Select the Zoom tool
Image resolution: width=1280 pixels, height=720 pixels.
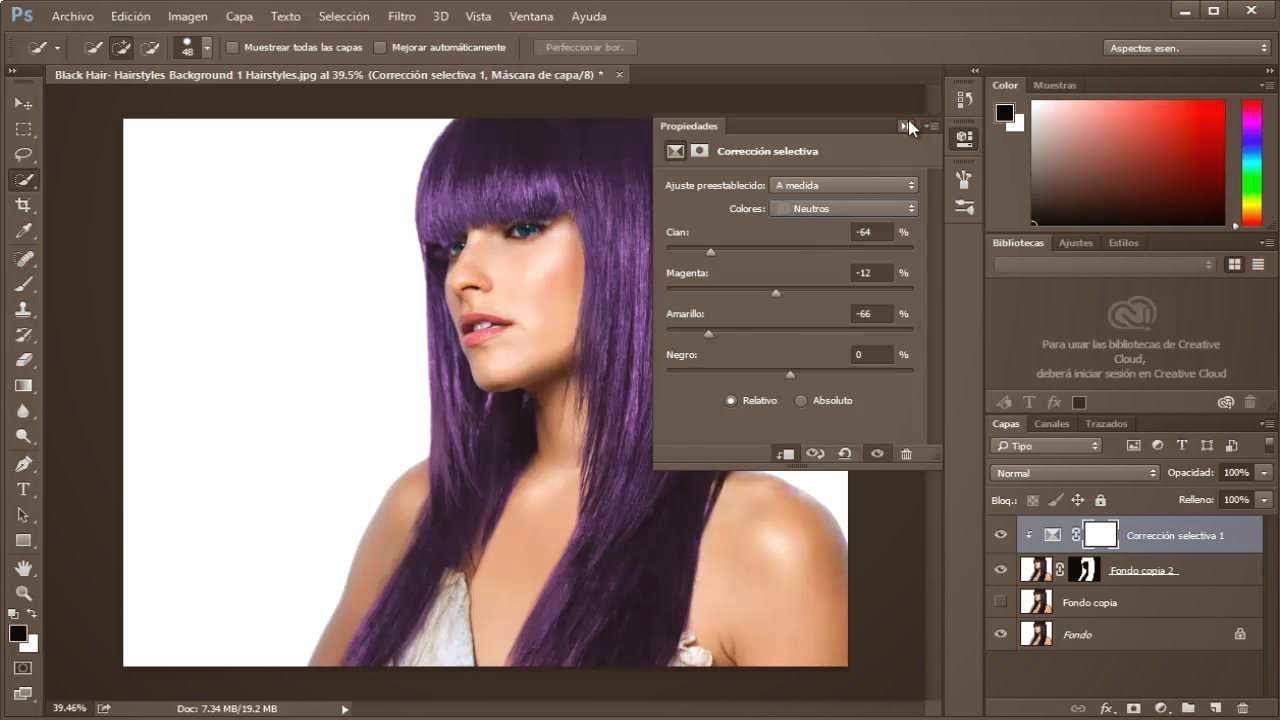click(23, 593)
